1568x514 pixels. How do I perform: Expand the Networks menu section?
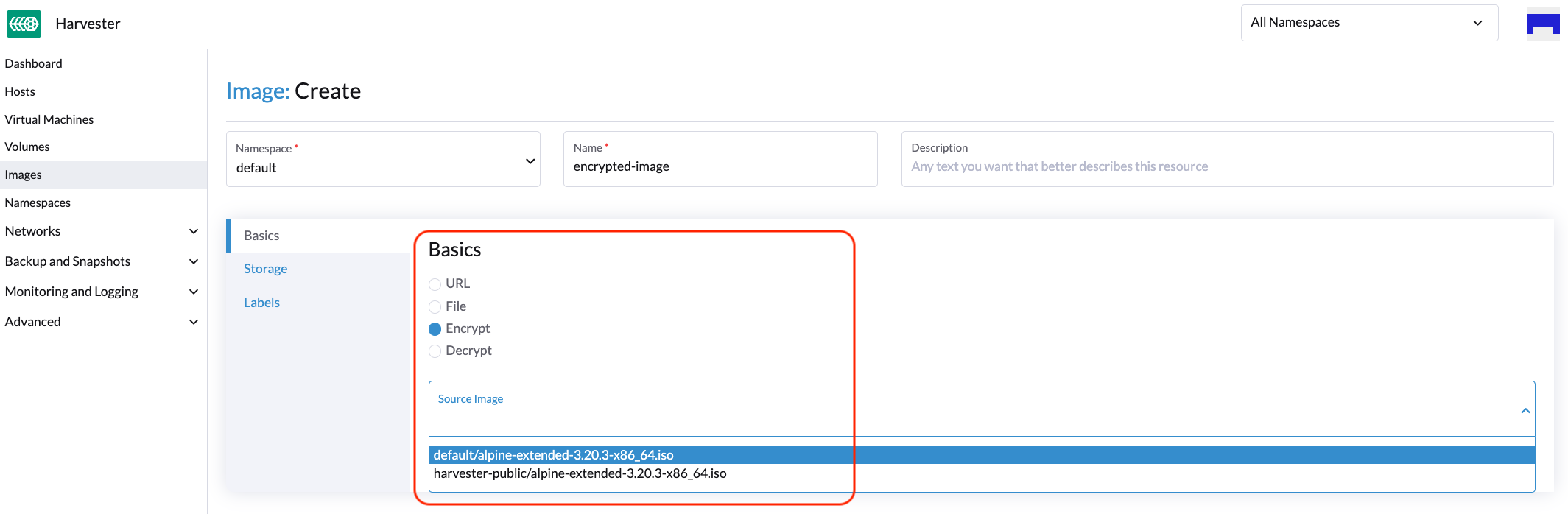click(x=194, y=231)
